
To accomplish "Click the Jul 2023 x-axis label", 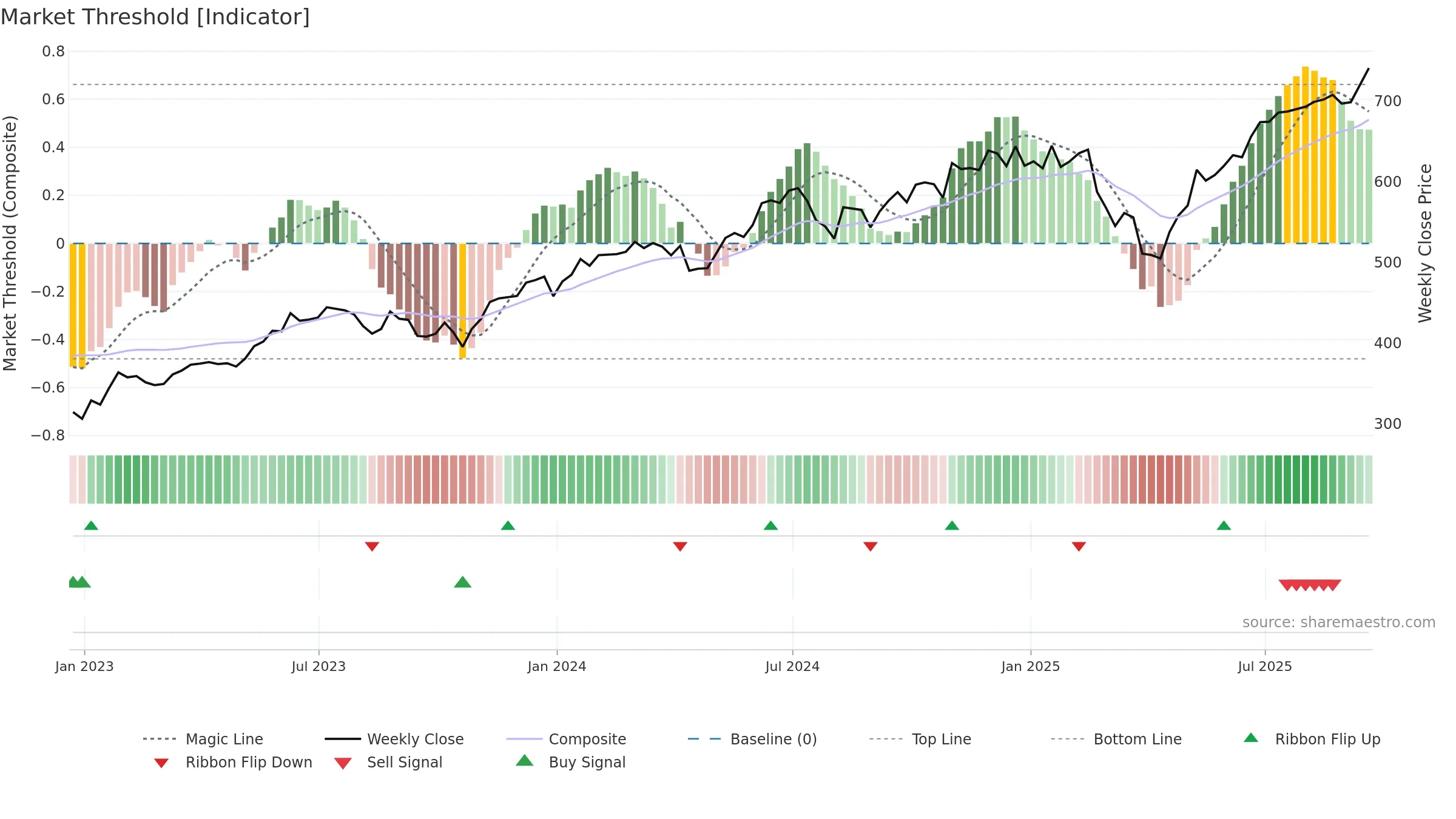I will coord(318,667).
